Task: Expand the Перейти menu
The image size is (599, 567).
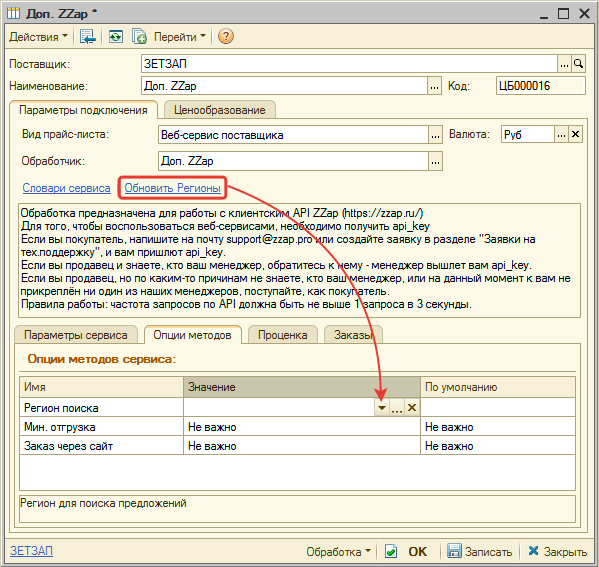Action: click(180, 37)
